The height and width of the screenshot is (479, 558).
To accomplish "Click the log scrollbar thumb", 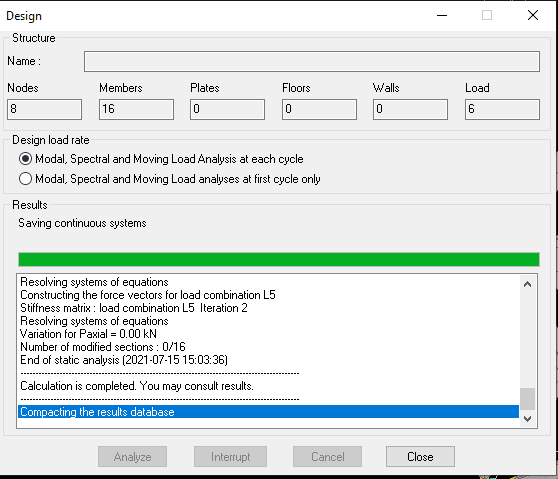I will 527,399.
